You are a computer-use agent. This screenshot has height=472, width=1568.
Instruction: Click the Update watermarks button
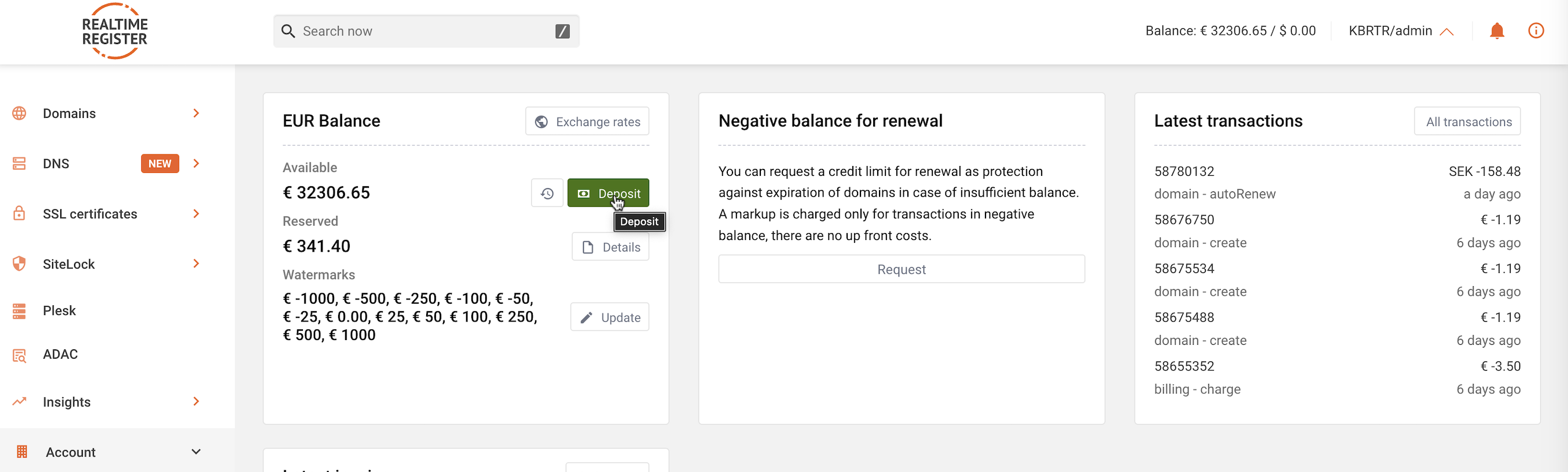(609, 318)
